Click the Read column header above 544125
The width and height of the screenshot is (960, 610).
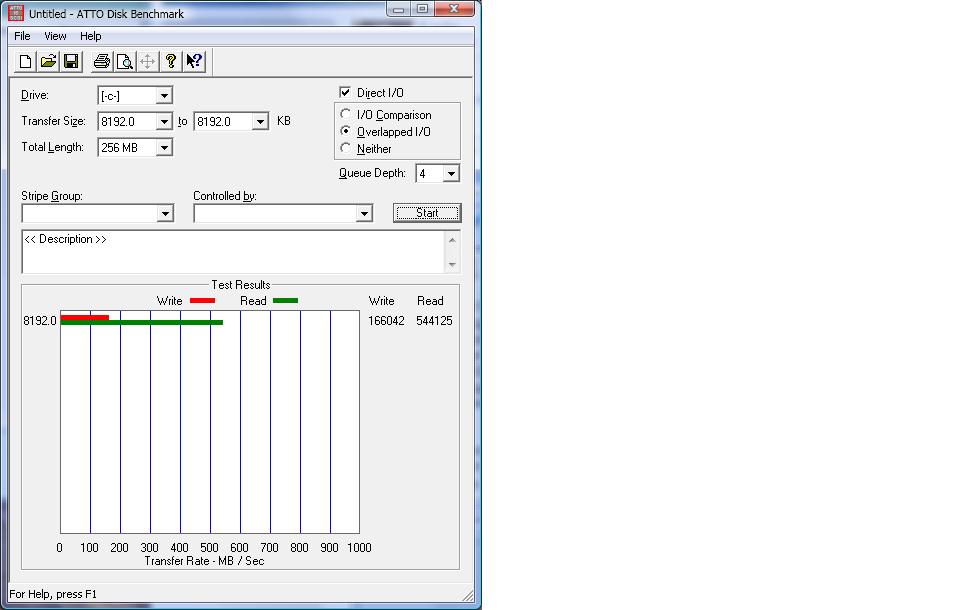point(430,301)
